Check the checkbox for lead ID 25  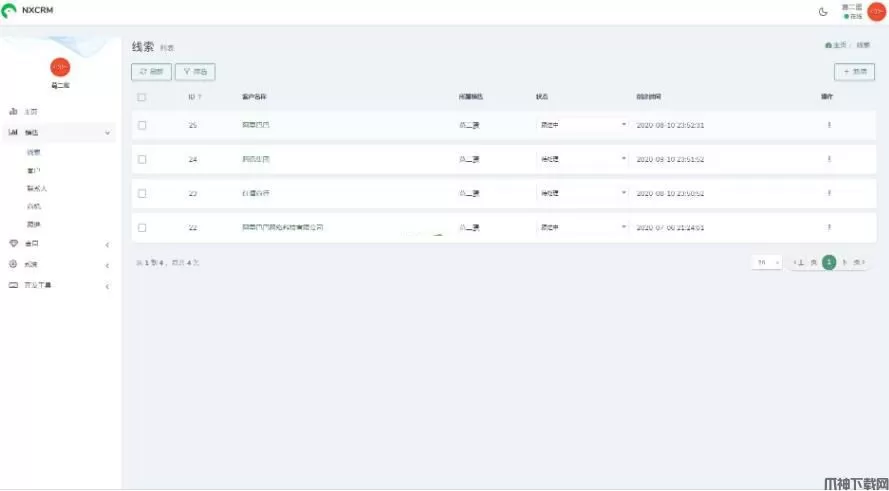click(x=142, y=125)
